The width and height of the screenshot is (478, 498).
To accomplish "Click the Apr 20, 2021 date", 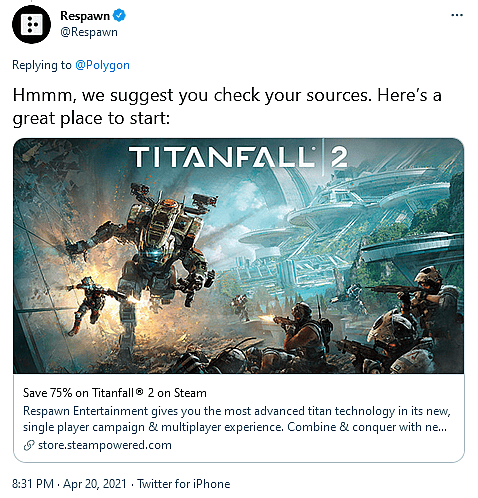I will [95, 484].
